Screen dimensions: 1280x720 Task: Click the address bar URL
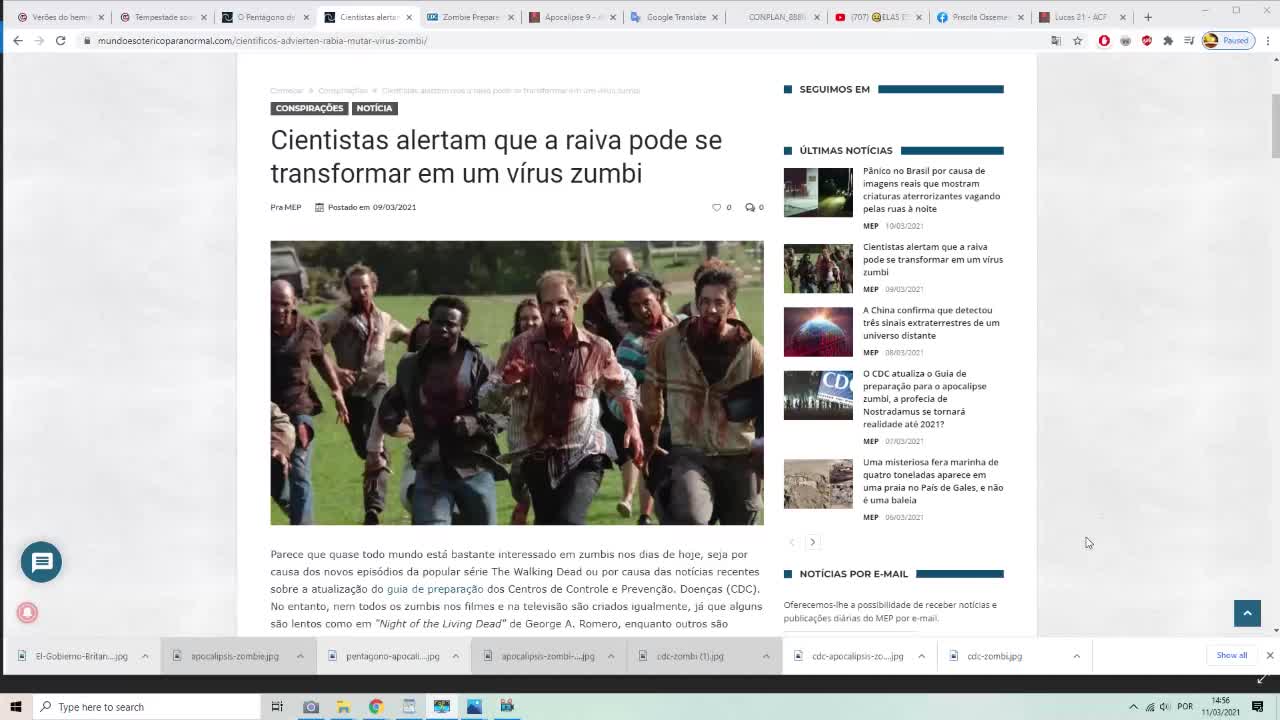point(262,41)
